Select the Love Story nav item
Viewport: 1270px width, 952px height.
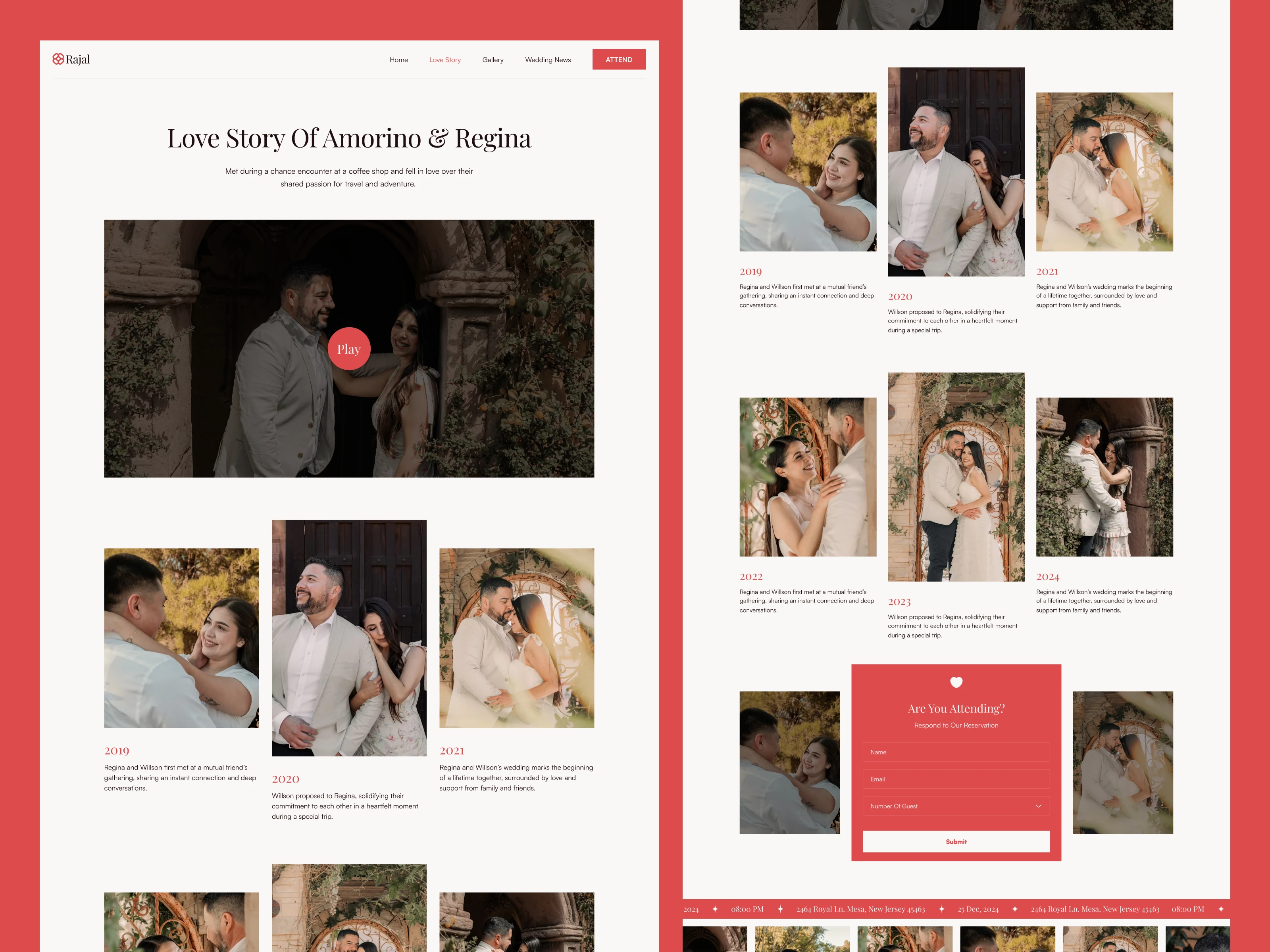pos(444,59)
